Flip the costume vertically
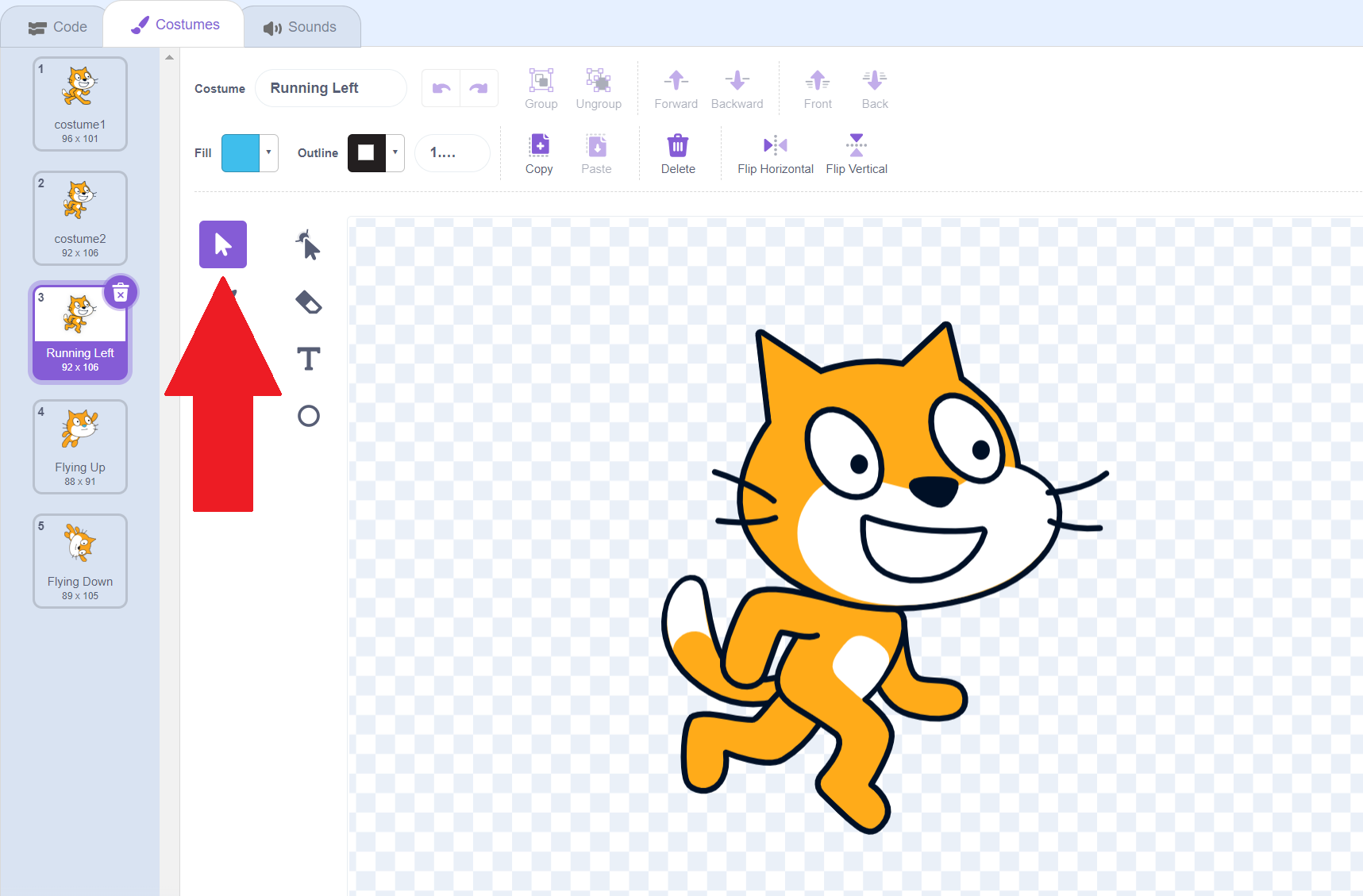This screenshot has height=896, width=1363. tap(857, 153)
